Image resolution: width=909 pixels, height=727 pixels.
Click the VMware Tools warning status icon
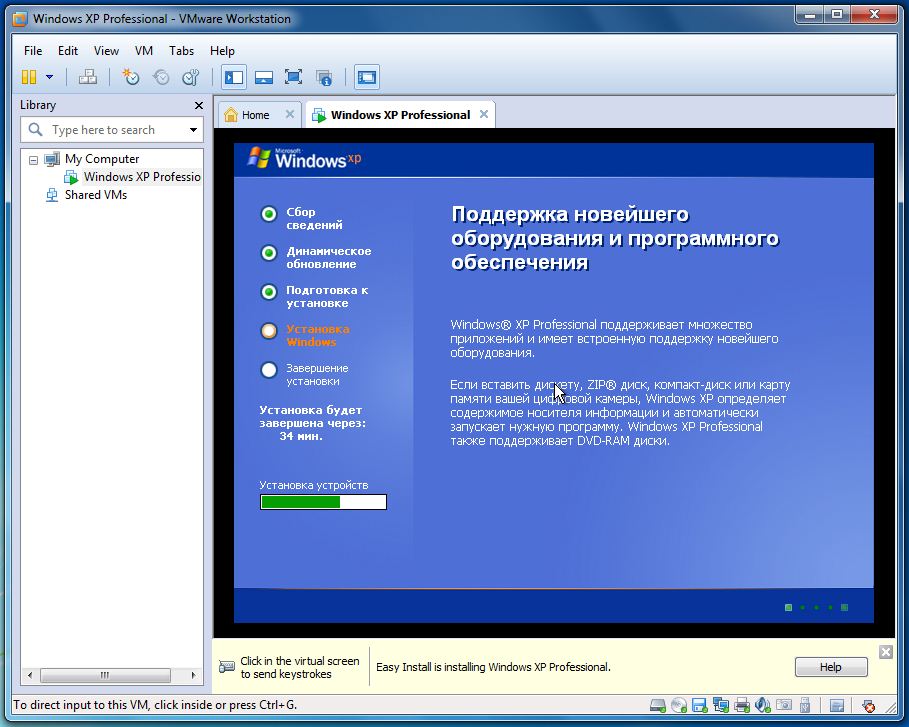click(x=868, y=706)
